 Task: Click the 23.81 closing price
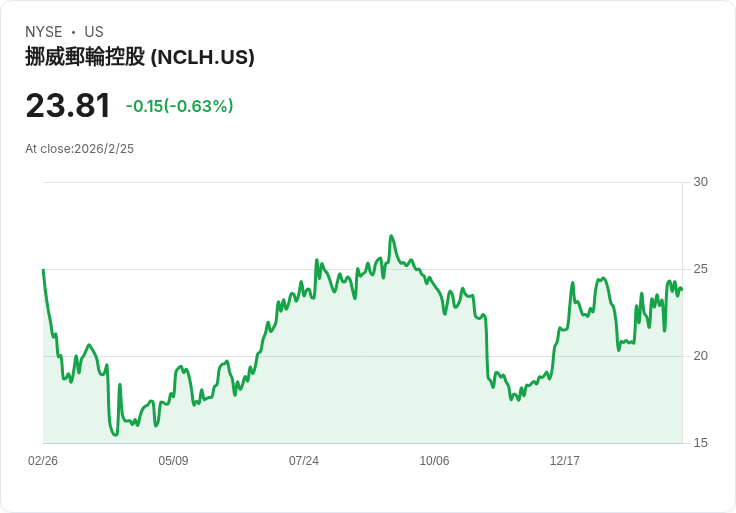pyautogui.click(x=68, y=106)
